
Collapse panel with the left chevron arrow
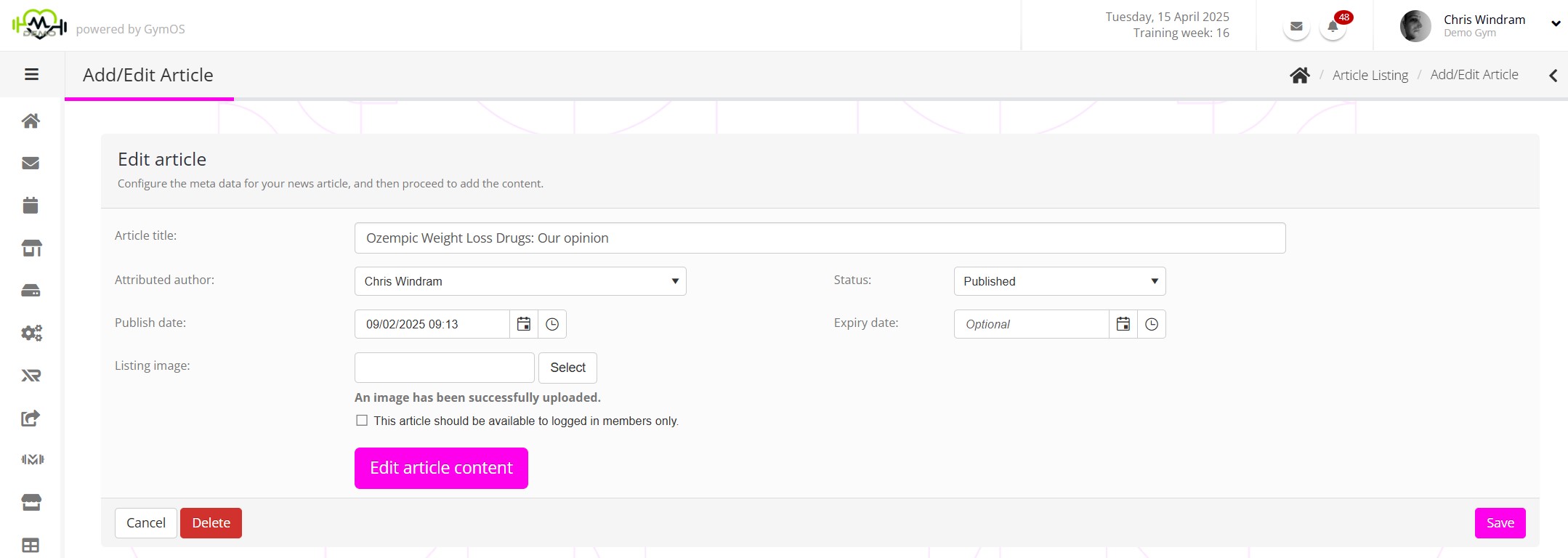[1553, 75]
